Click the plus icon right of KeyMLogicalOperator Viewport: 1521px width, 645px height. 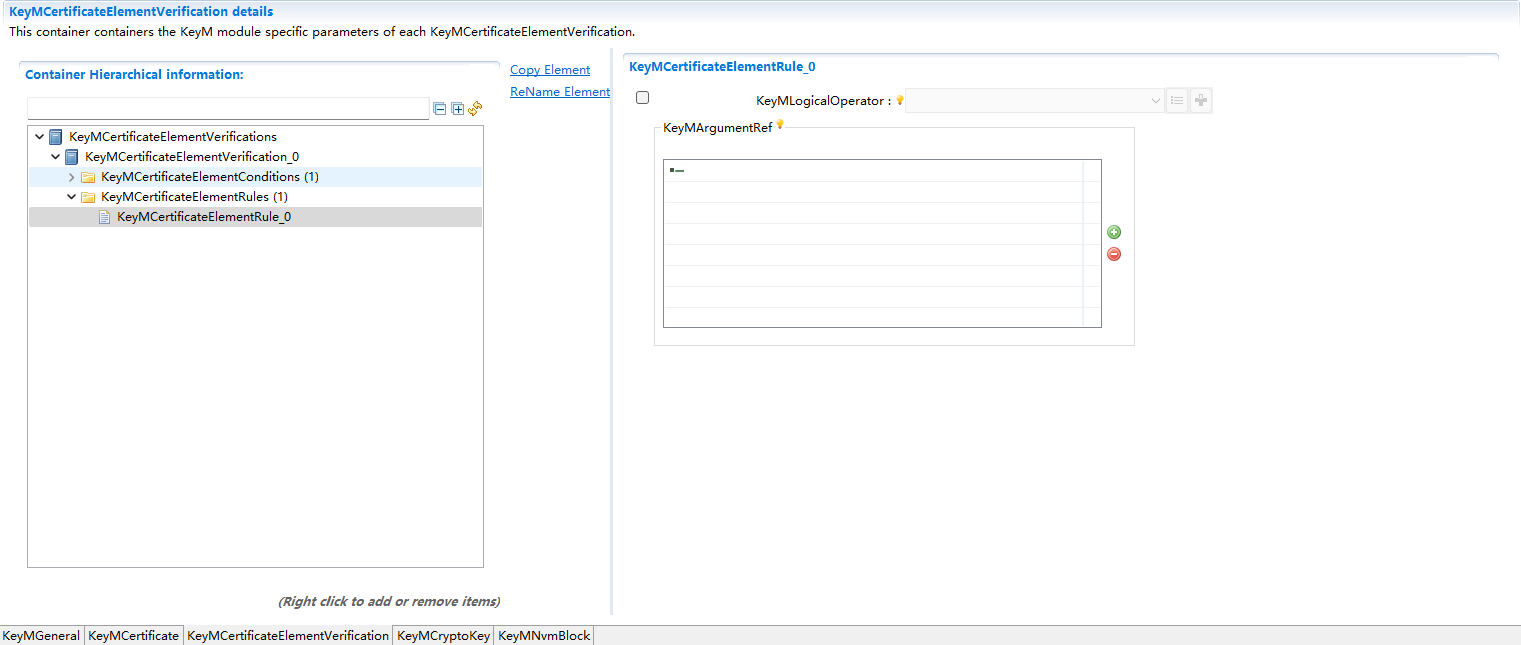tap(1200, 100)
